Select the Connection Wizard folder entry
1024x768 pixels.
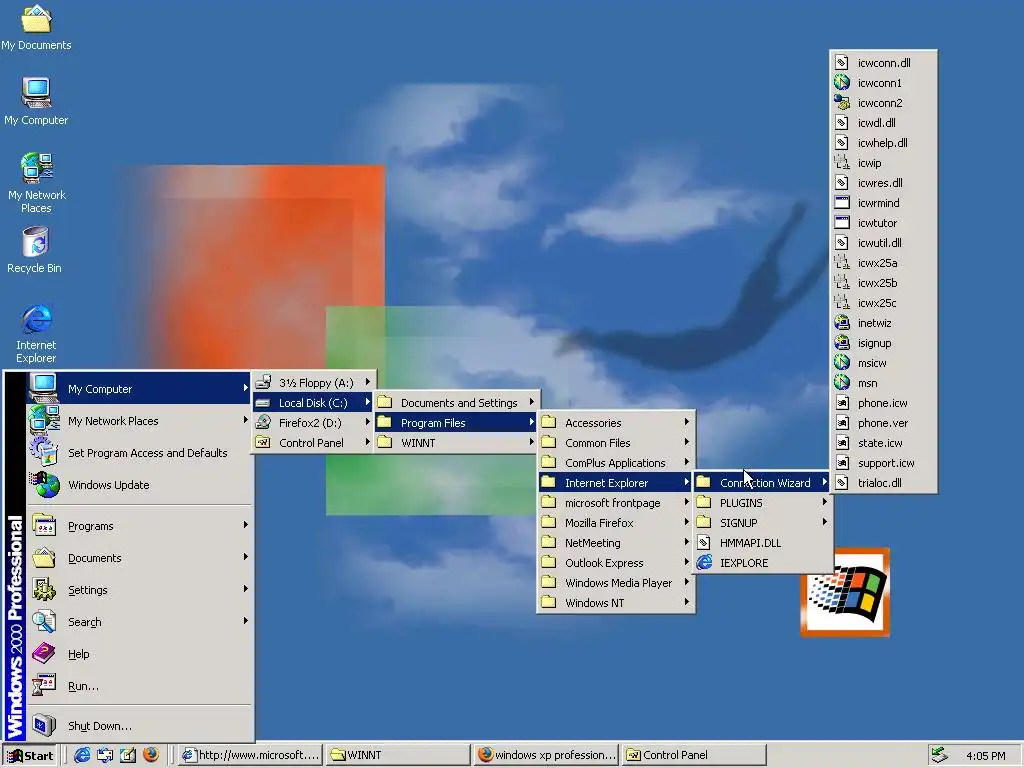click(x=762, y=483)
